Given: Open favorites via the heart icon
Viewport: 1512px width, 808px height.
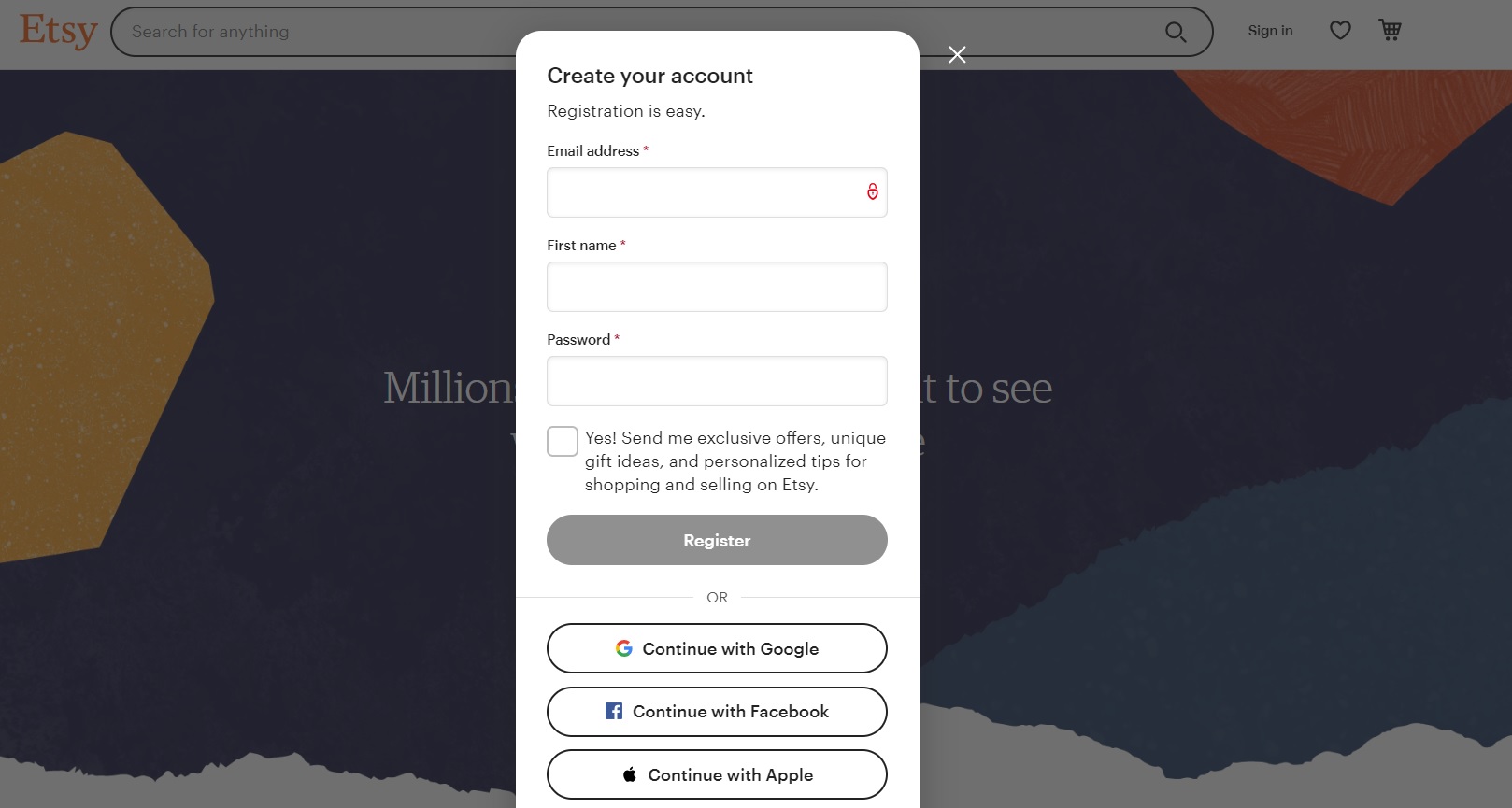Looking at the screenshot, I should click(1340, 31).
